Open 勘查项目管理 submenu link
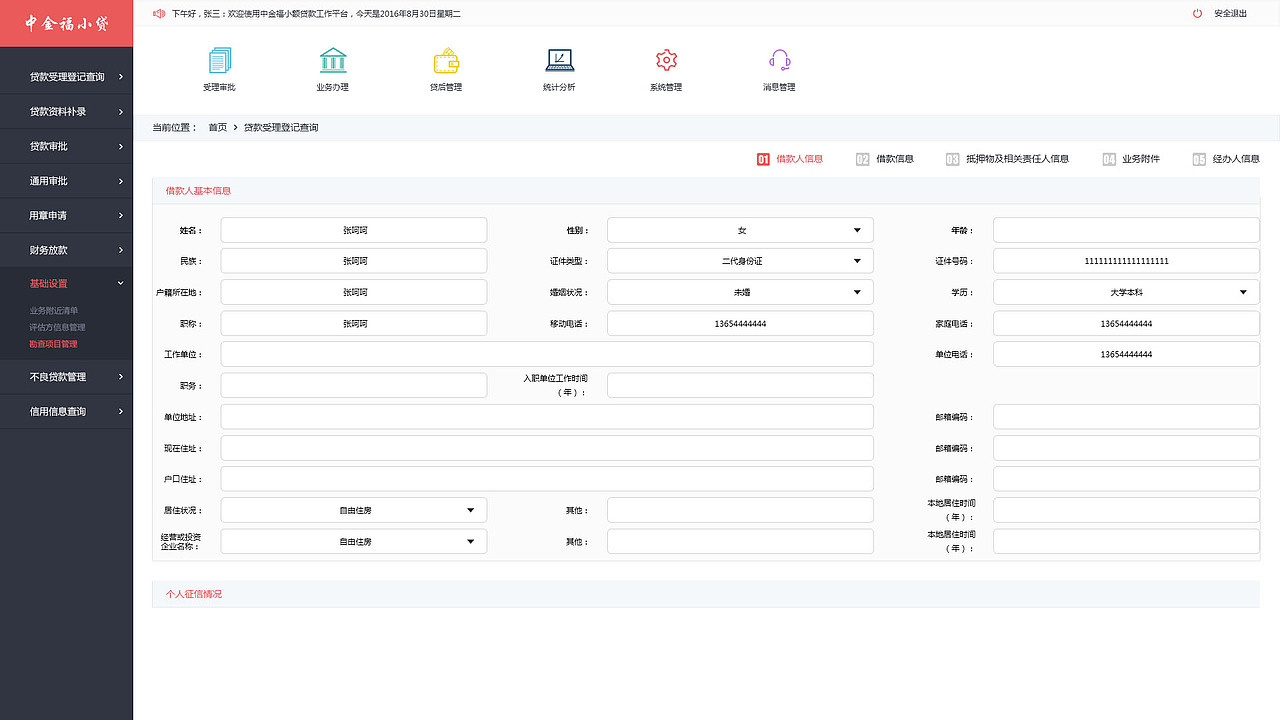The width and height of the screenshot is (1280, 720). [x=54, y=344]
